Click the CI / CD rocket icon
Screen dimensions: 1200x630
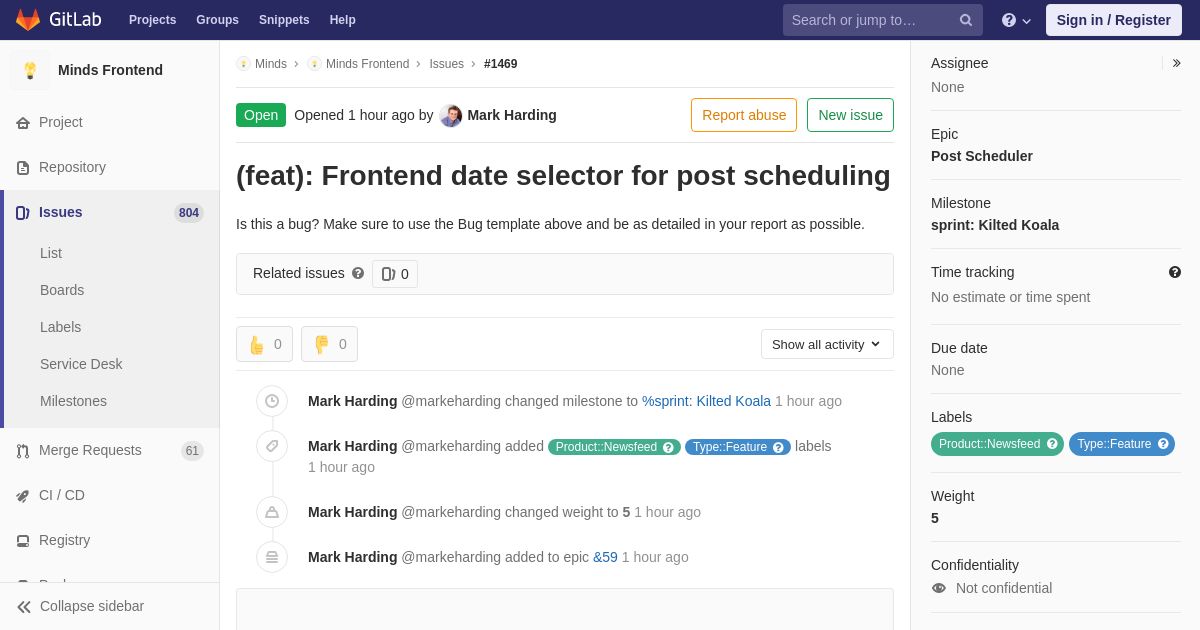coord(22,496)
